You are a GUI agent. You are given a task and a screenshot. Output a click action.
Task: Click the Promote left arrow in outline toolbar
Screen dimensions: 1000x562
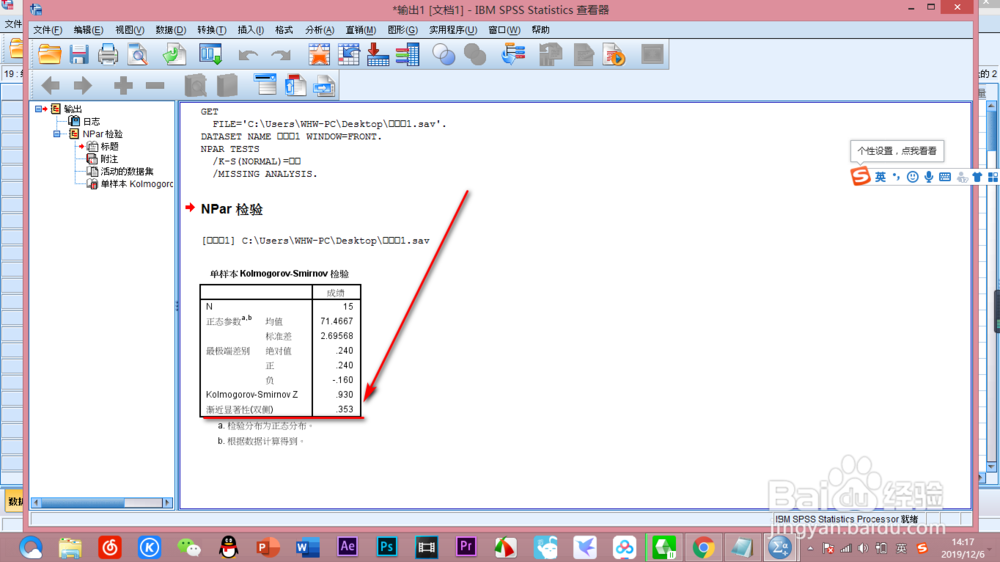coord(50,85)
